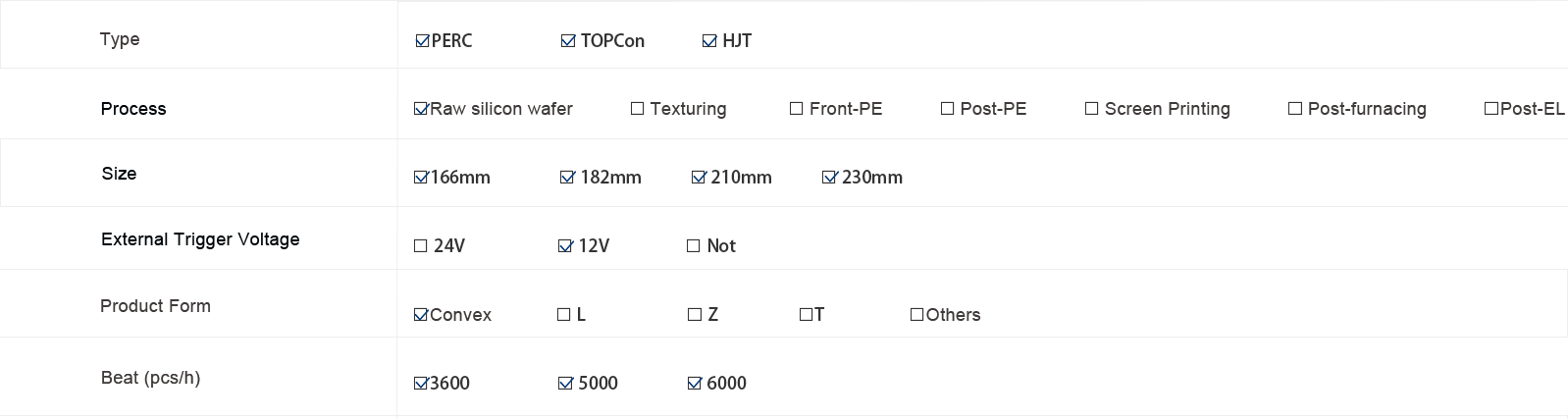Enable the Front-PE process option
This screenshot has width=1568, height=419.
coord(796,109)
